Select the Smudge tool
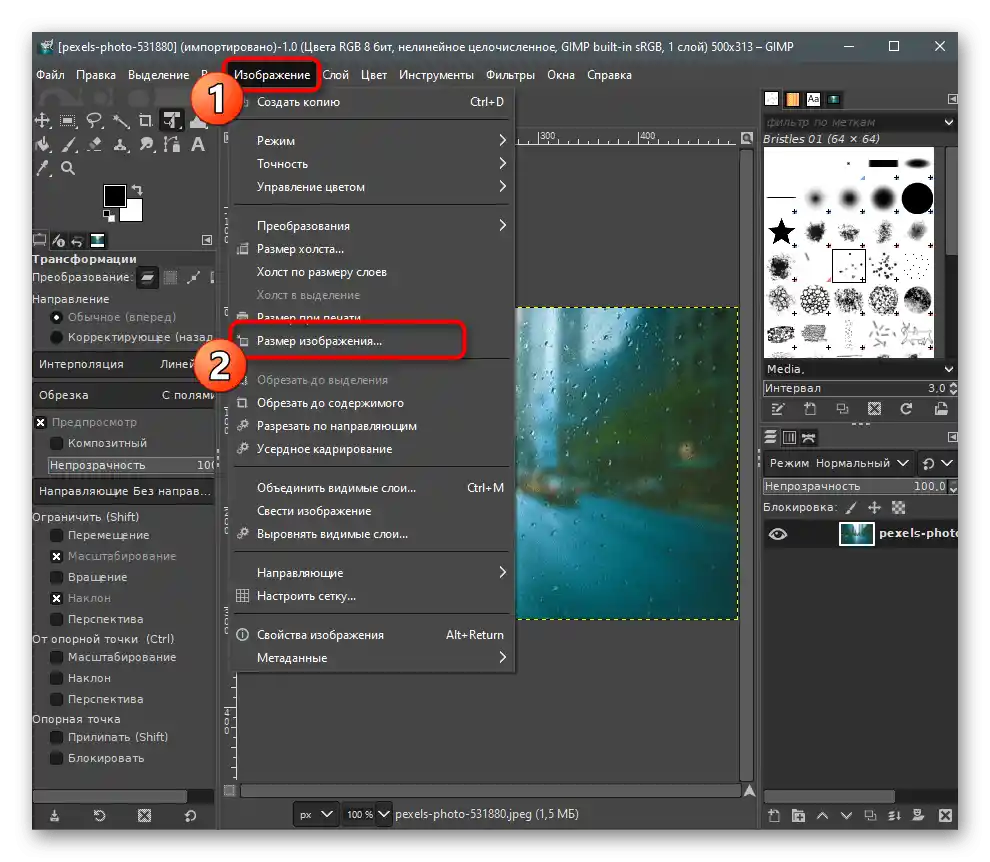 146,145
